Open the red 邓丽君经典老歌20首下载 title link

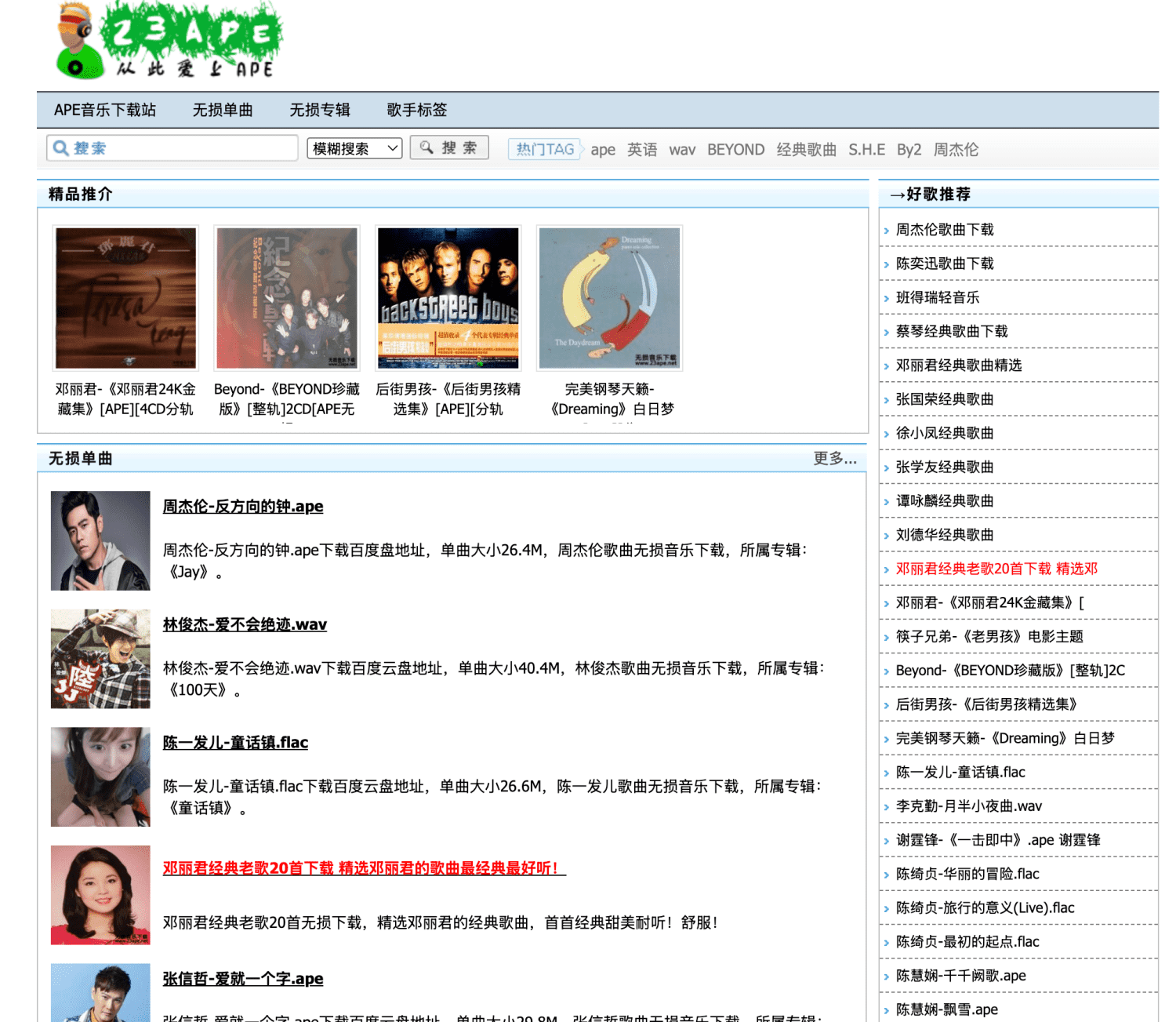point(364,868)
